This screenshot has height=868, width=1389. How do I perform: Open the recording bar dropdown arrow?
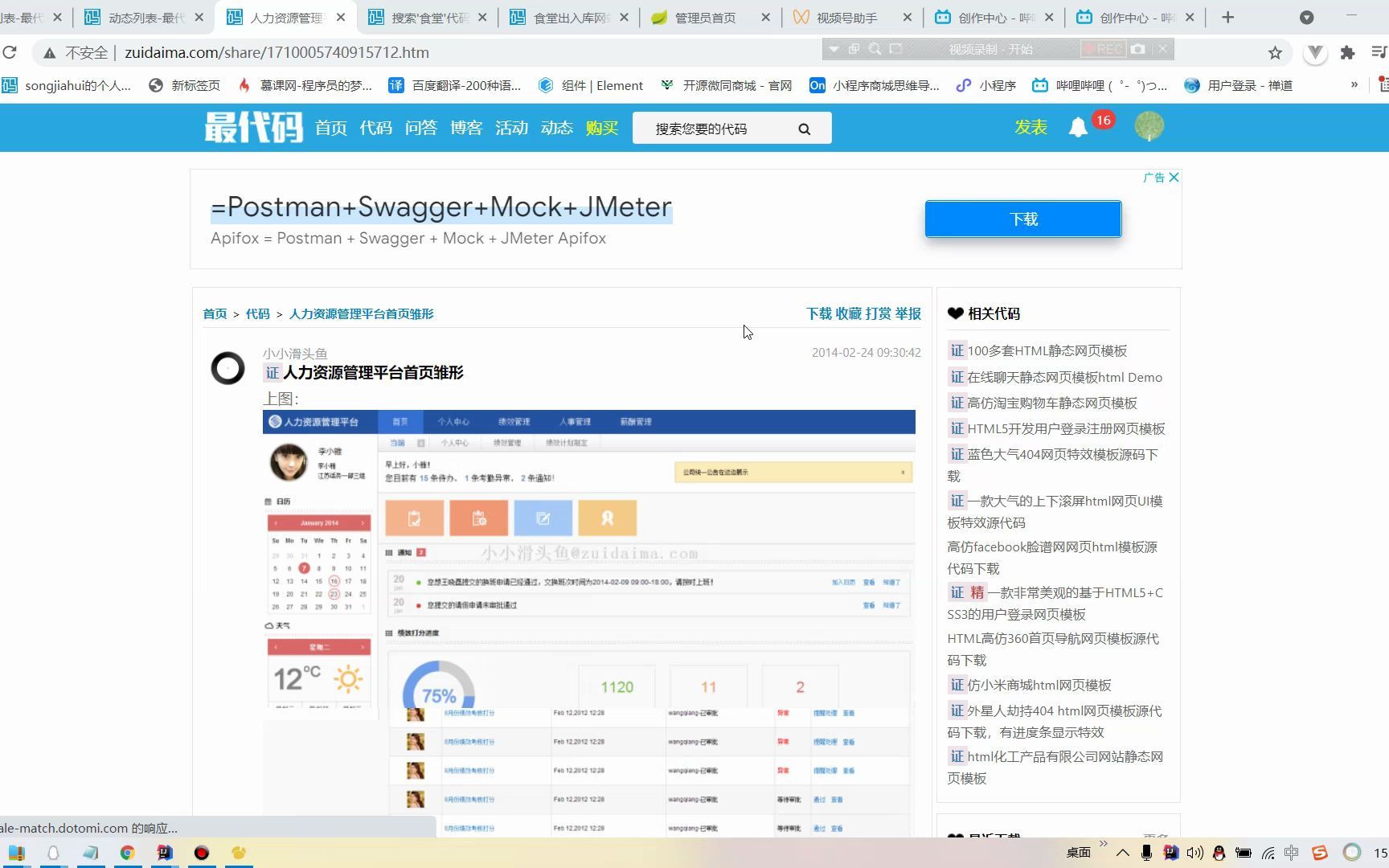point(834,49)
